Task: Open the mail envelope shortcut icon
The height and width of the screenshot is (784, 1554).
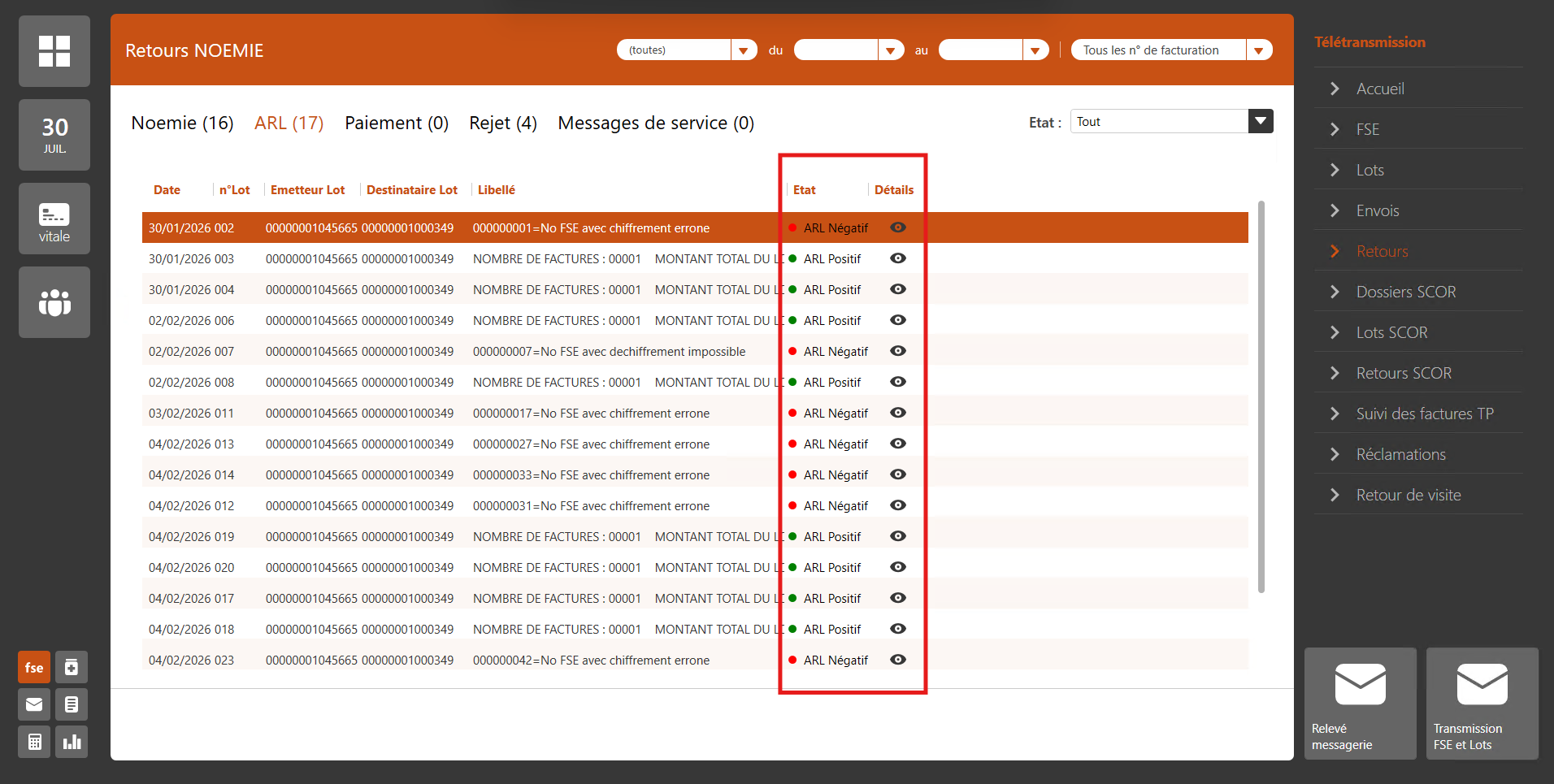Action: tap(34, 704)
